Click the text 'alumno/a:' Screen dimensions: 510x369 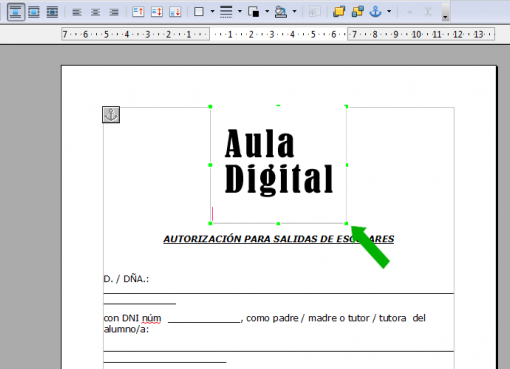tap(126, 329)
